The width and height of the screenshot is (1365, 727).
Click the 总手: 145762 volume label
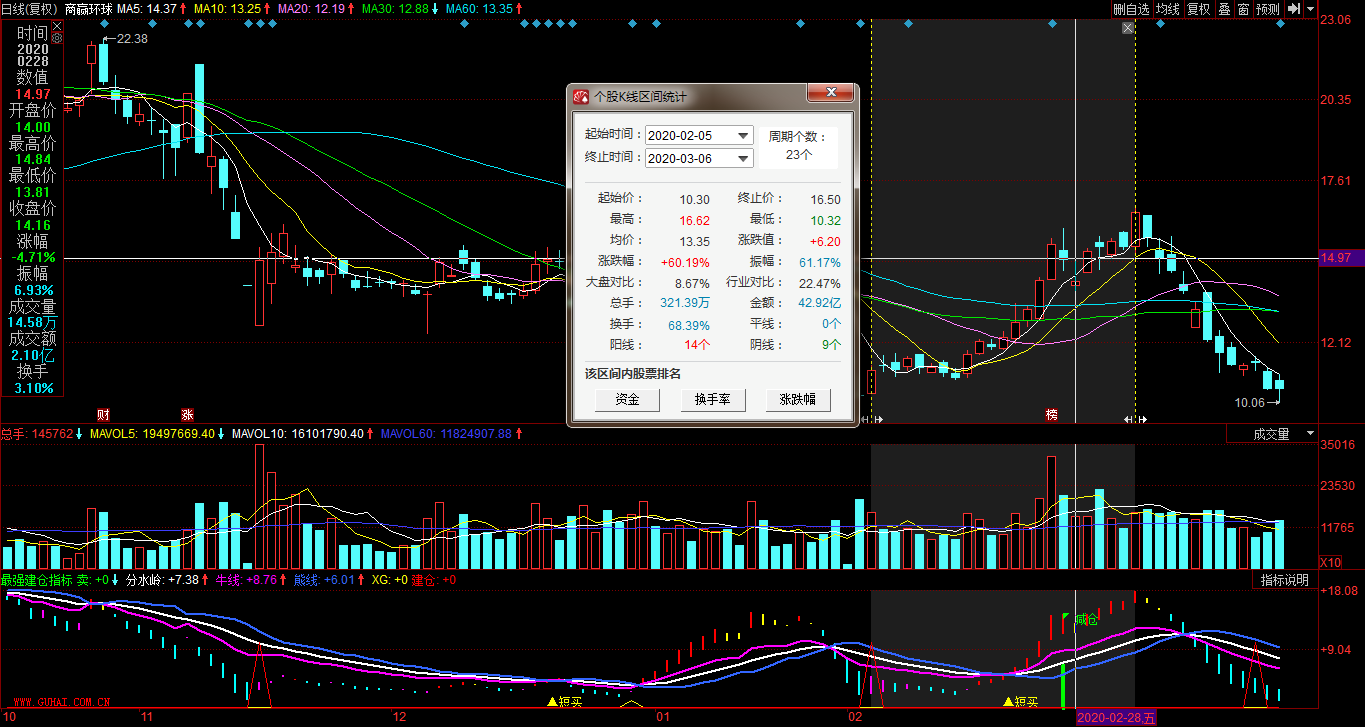click(38, 434)
